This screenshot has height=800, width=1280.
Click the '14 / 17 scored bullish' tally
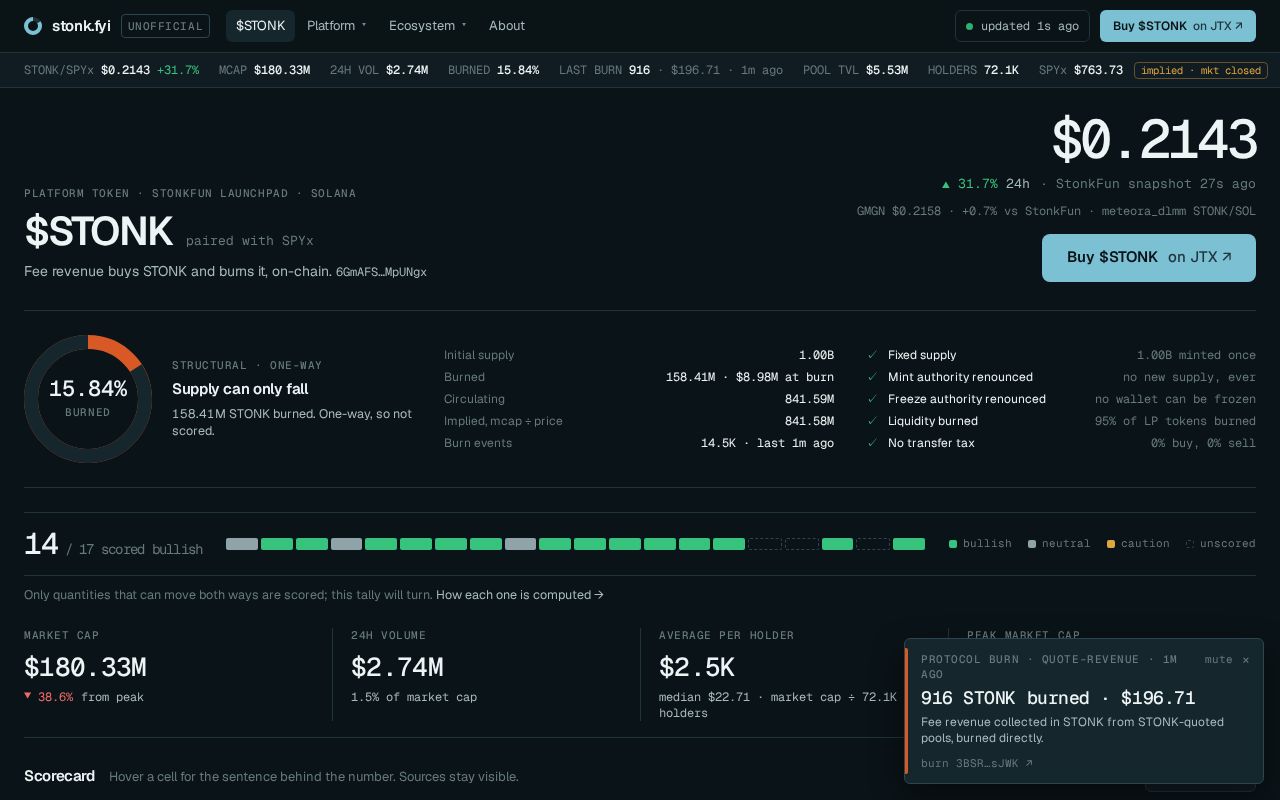tap(113, 545)
